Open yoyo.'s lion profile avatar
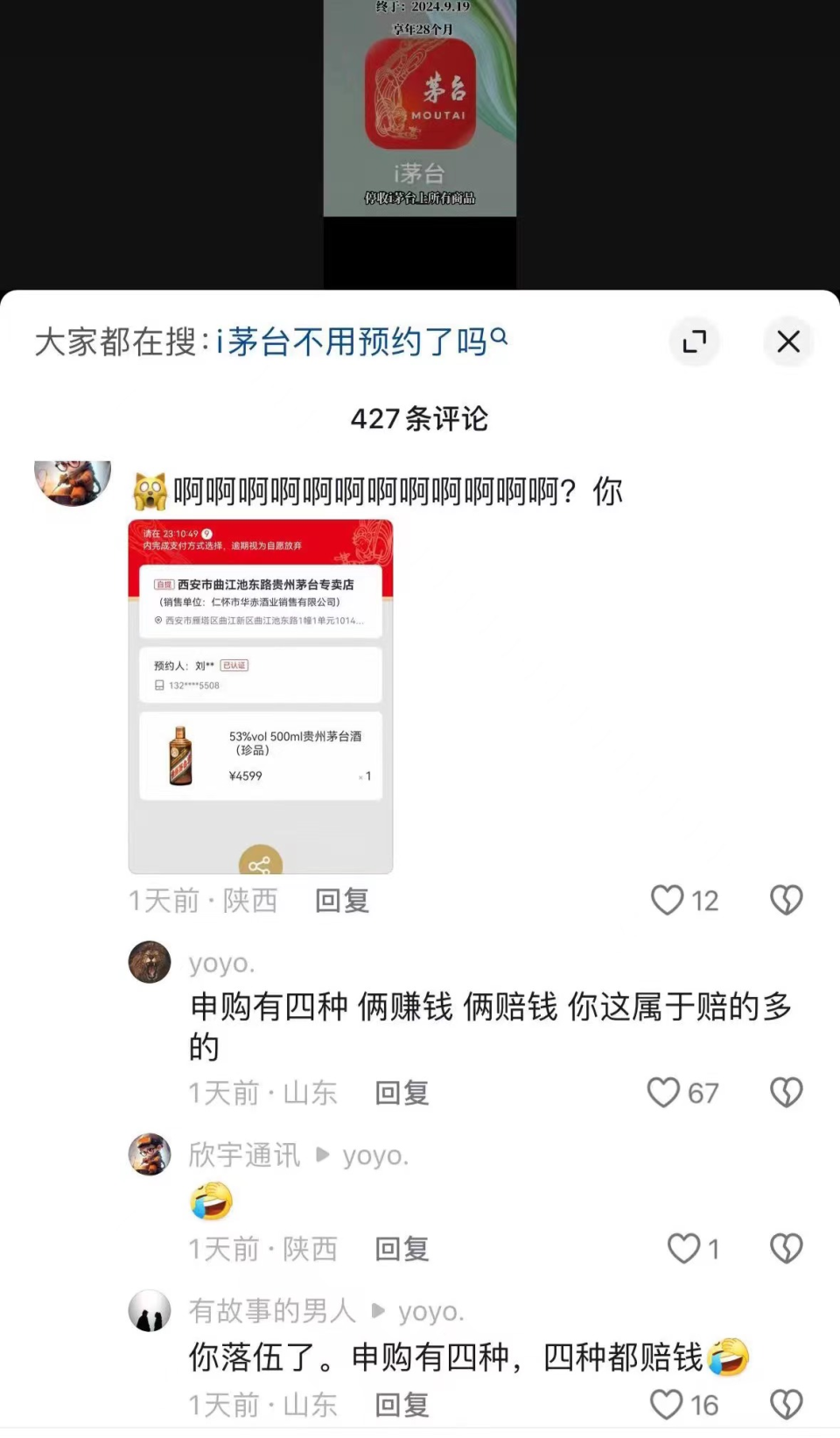The width and height of the screenshot is (840, 1438). coord(150,963)
